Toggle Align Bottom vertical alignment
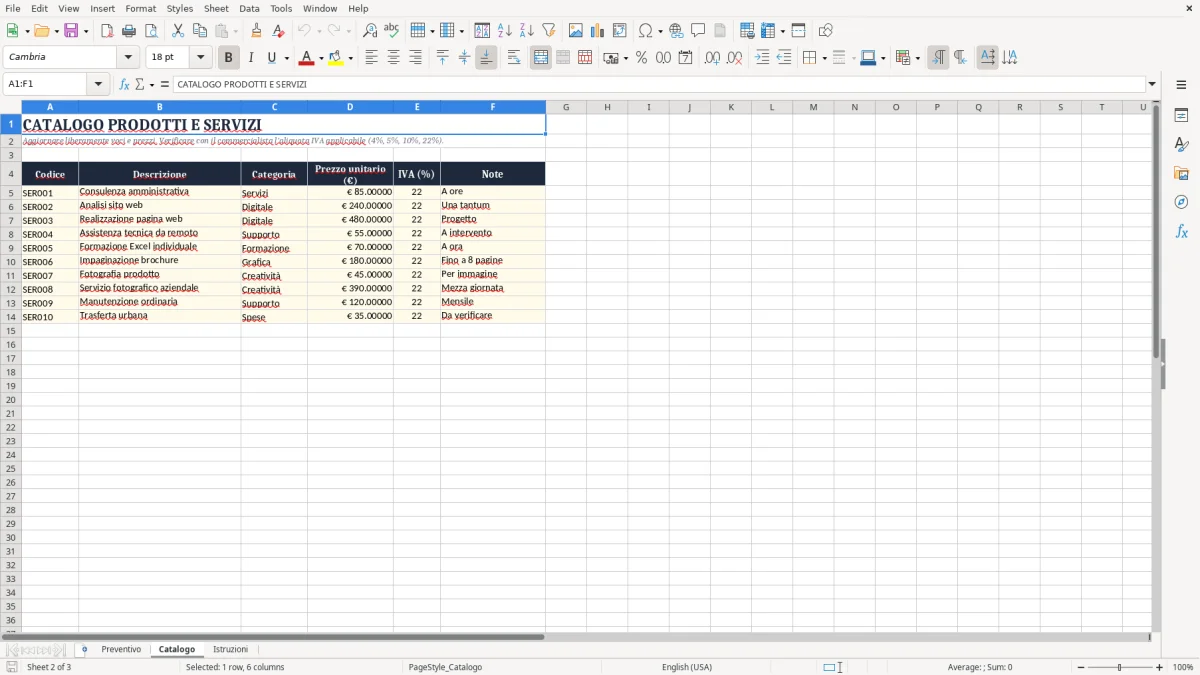 tap(486, 58)
